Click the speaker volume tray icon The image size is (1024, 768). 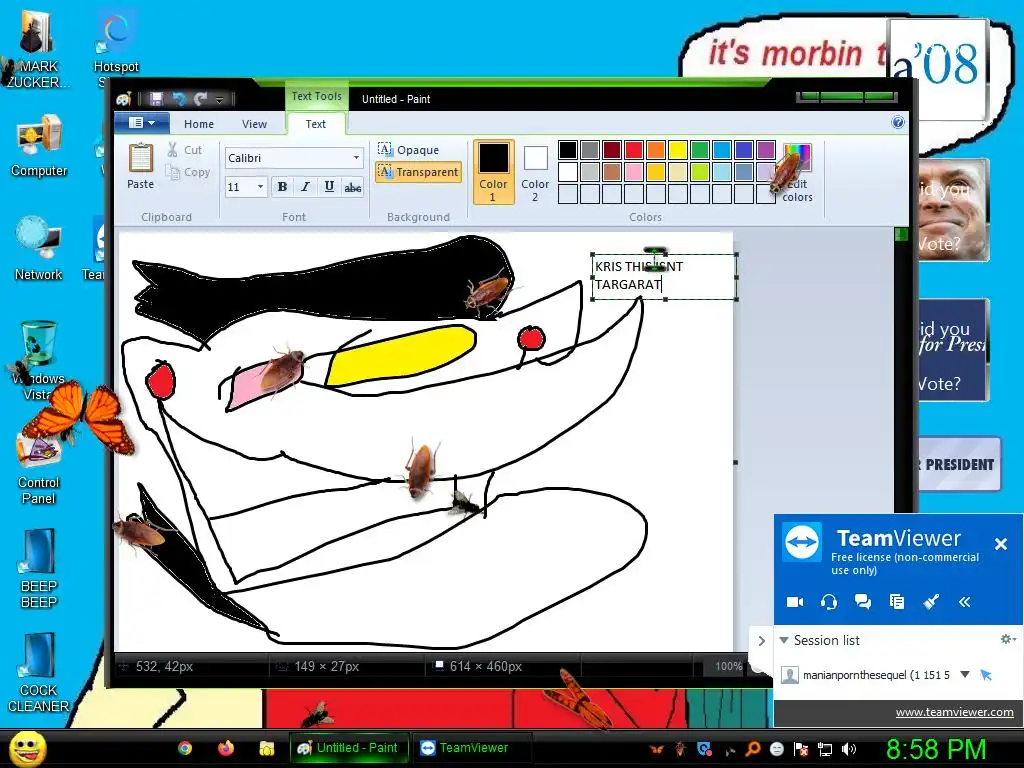pos(849,749)
